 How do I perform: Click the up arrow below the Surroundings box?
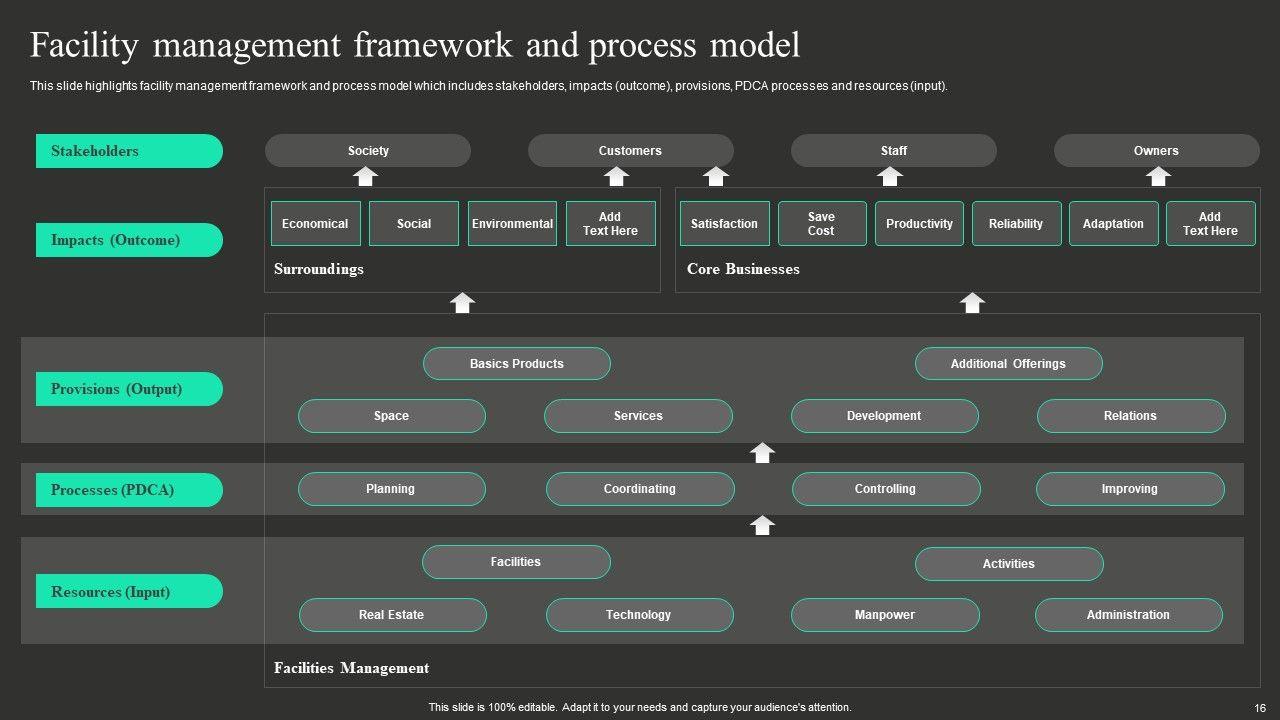click(x=462, y=303)
